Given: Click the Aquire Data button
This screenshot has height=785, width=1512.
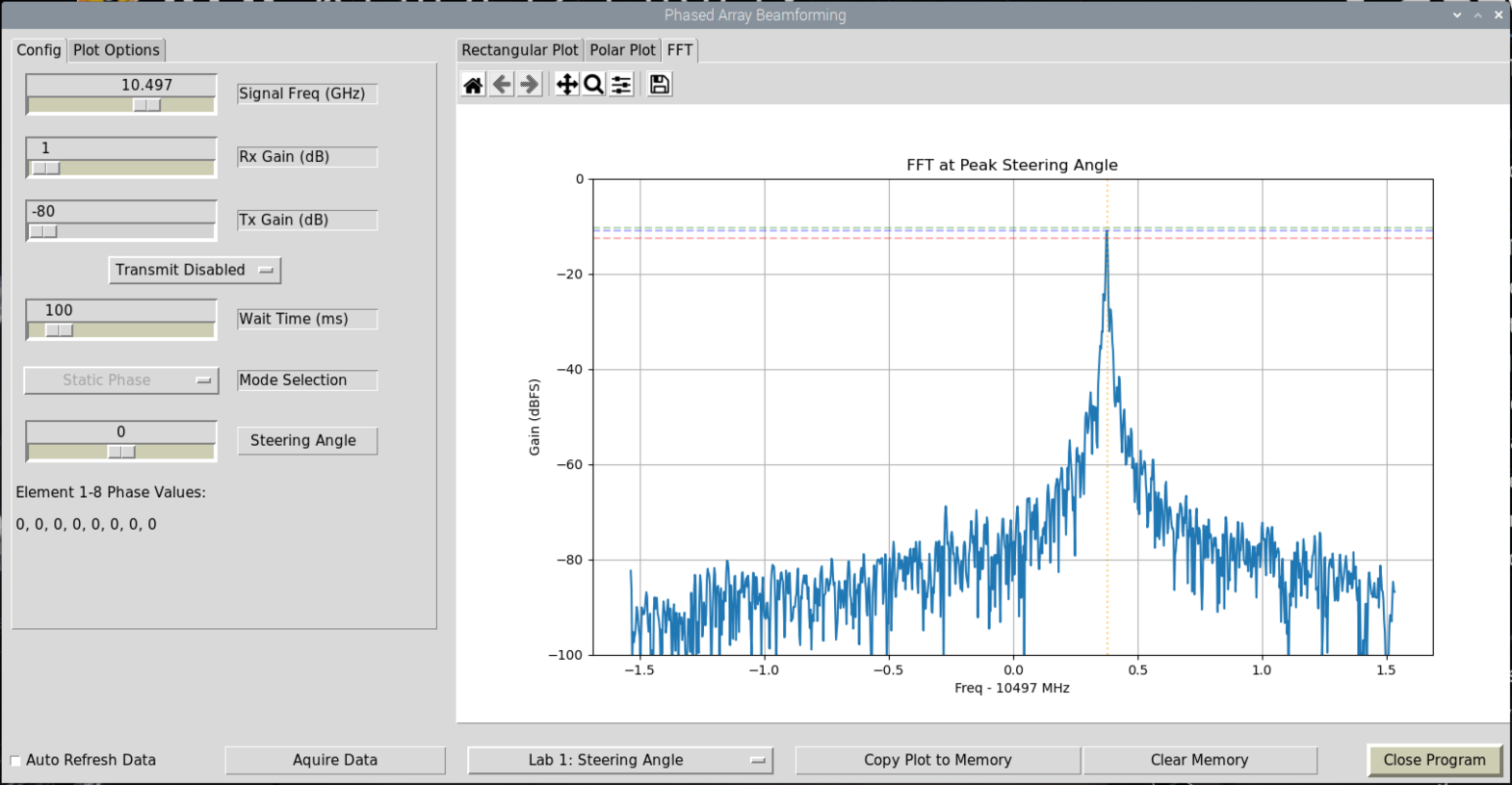Looking at the screenshot, I should point(335,760).
